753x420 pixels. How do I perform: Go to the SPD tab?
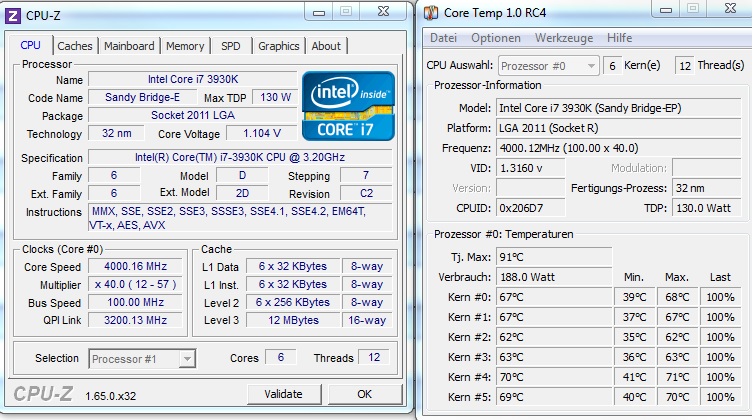tap(231, 46)
